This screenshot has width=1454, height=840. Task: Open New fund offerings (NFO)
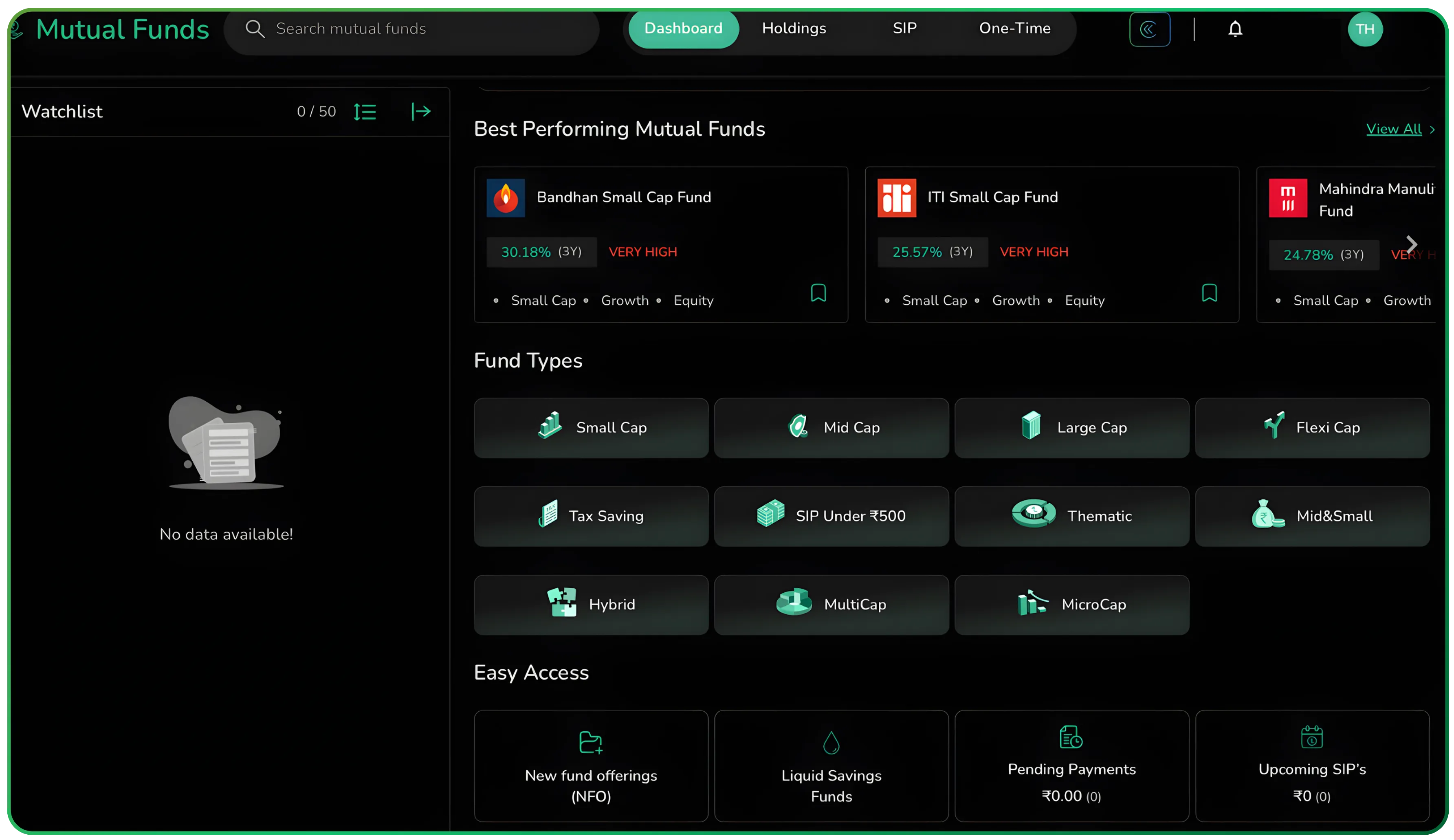click(x=591, y=765)
